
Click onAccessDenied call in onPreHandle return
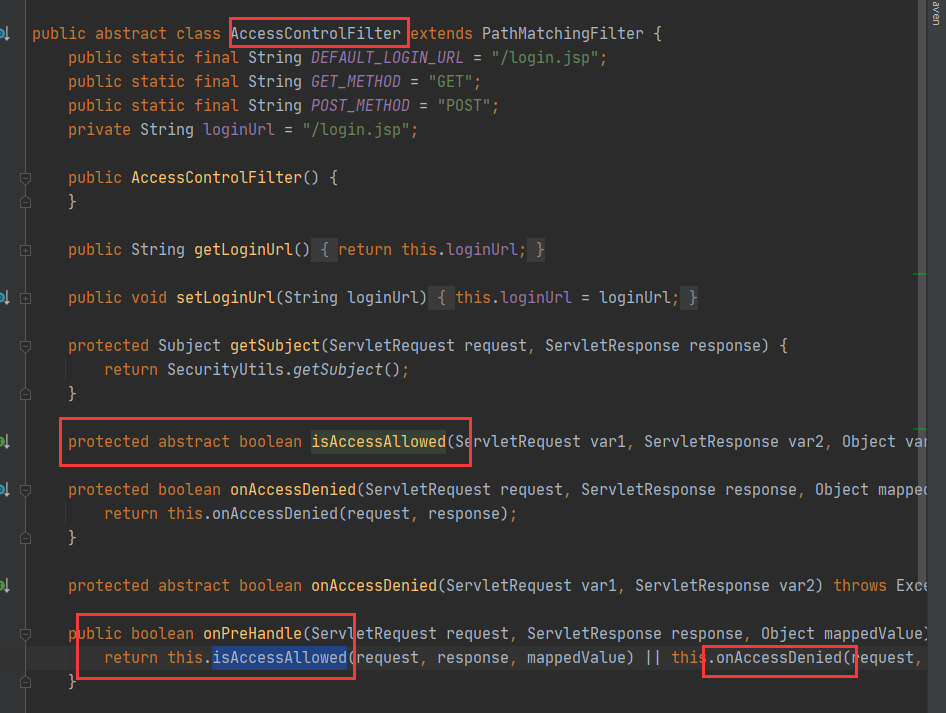pos(778,658)
